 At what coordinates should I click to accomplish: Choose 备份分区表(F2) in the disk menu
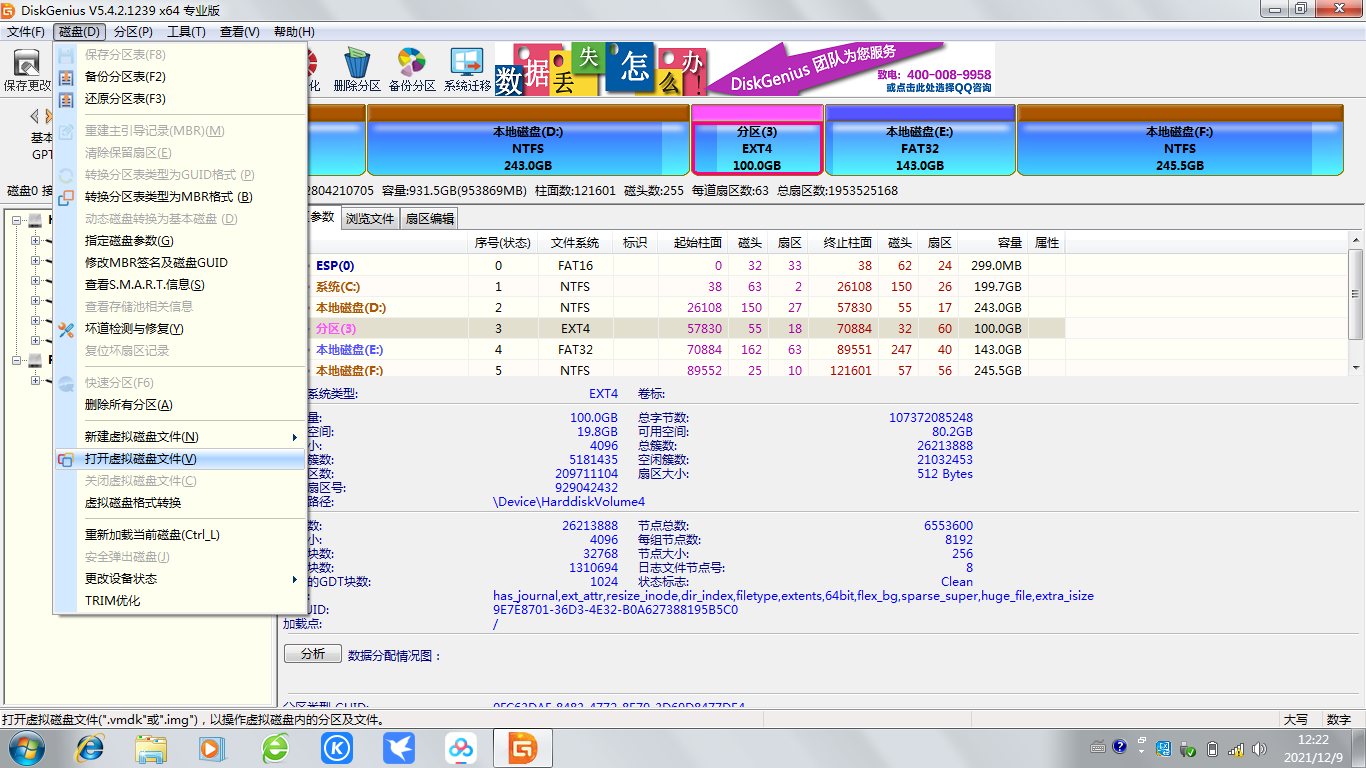tap(180, 77)
